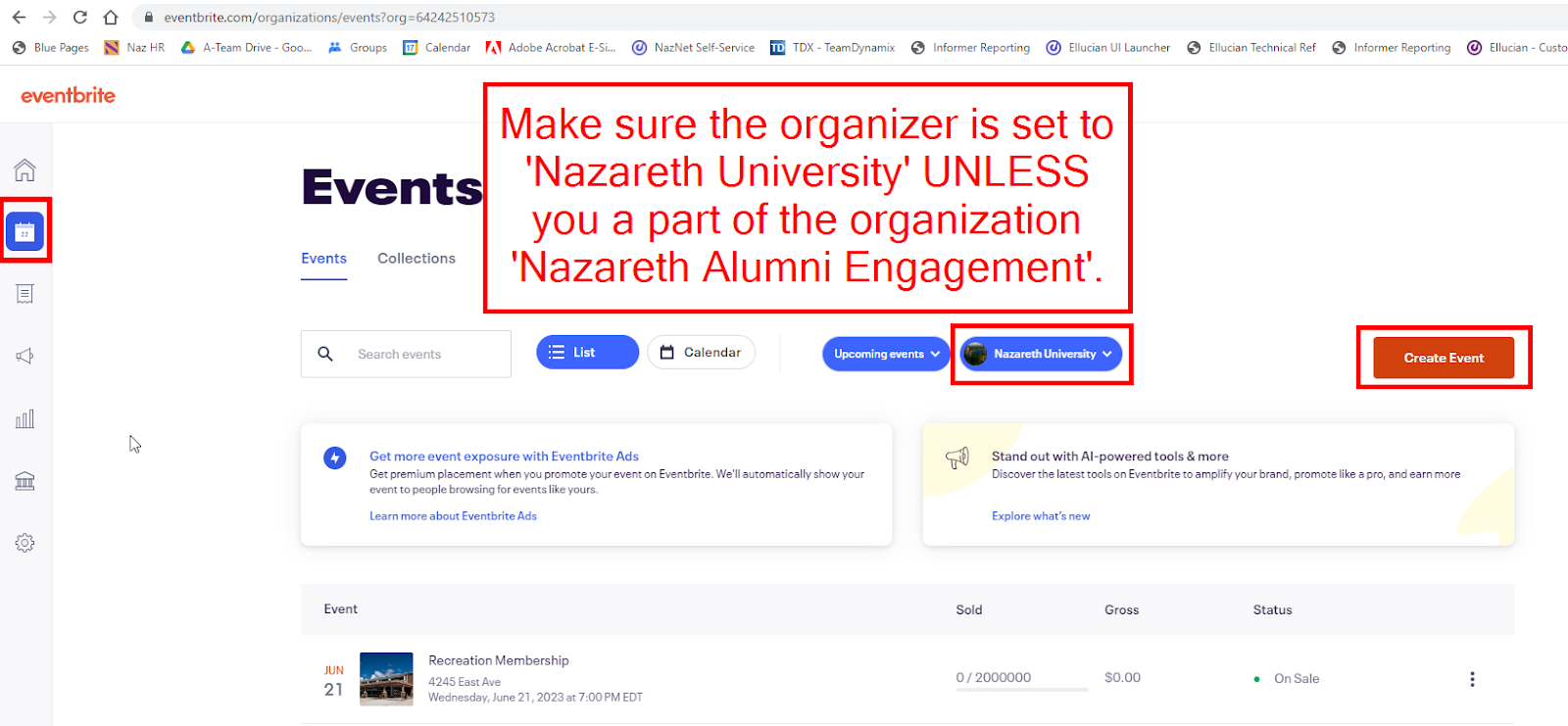Viewport: 1568px width, 726px height.
Task: Click the Gross column header
Action: coord(1121,609)
